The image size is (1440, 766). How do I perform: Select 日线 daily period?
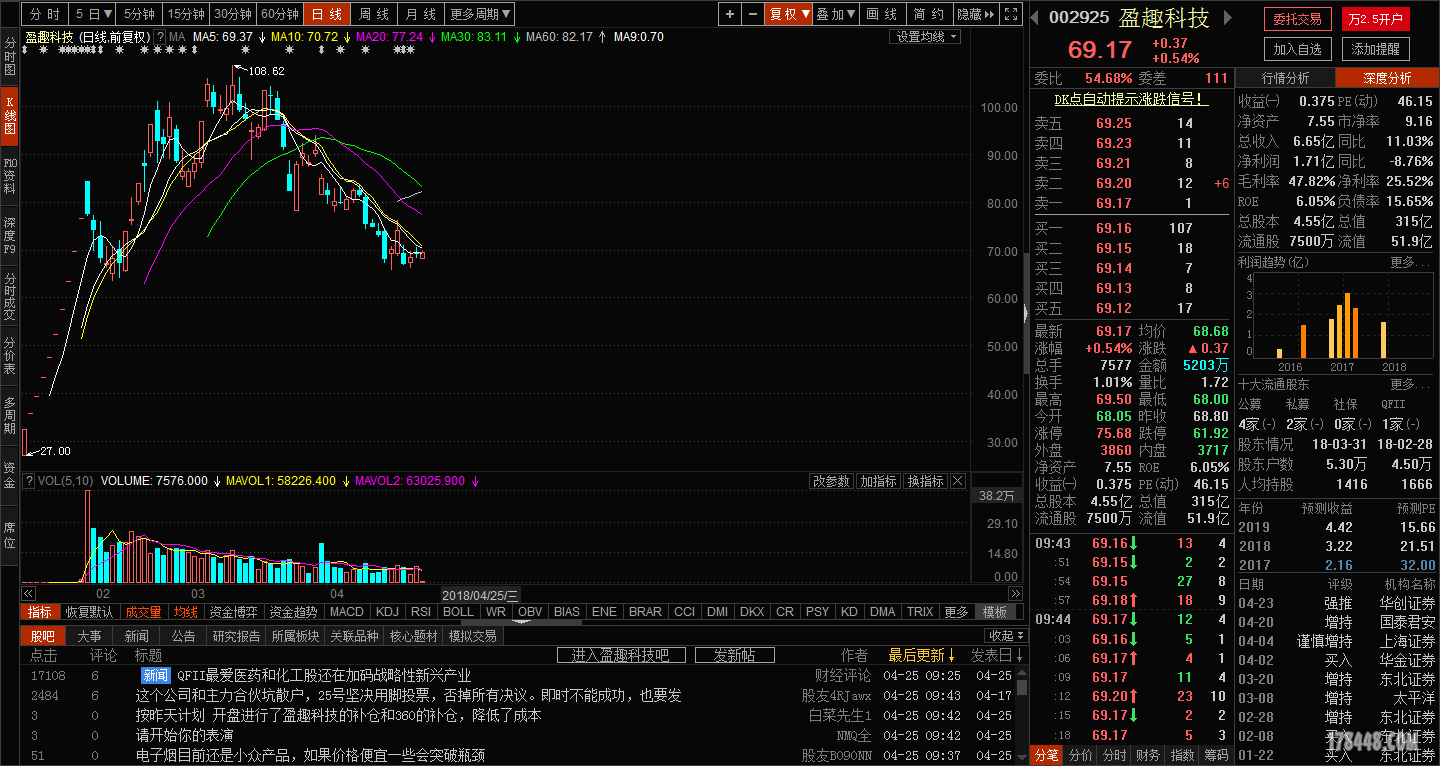pos(327,14)
